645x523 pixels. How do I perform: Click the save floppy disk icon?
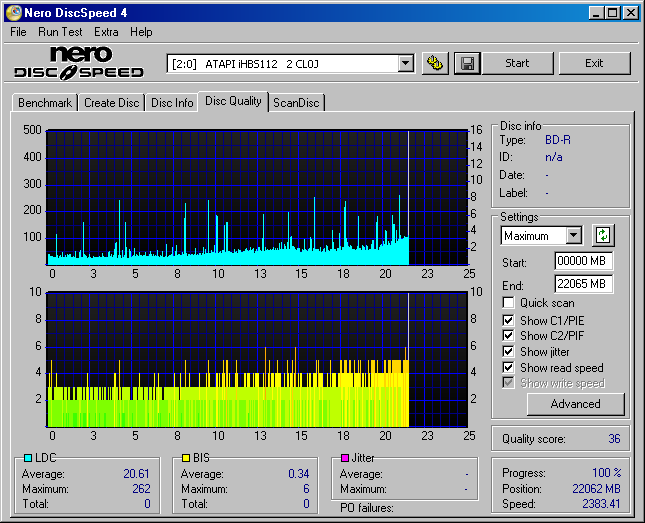coord(467,63)
